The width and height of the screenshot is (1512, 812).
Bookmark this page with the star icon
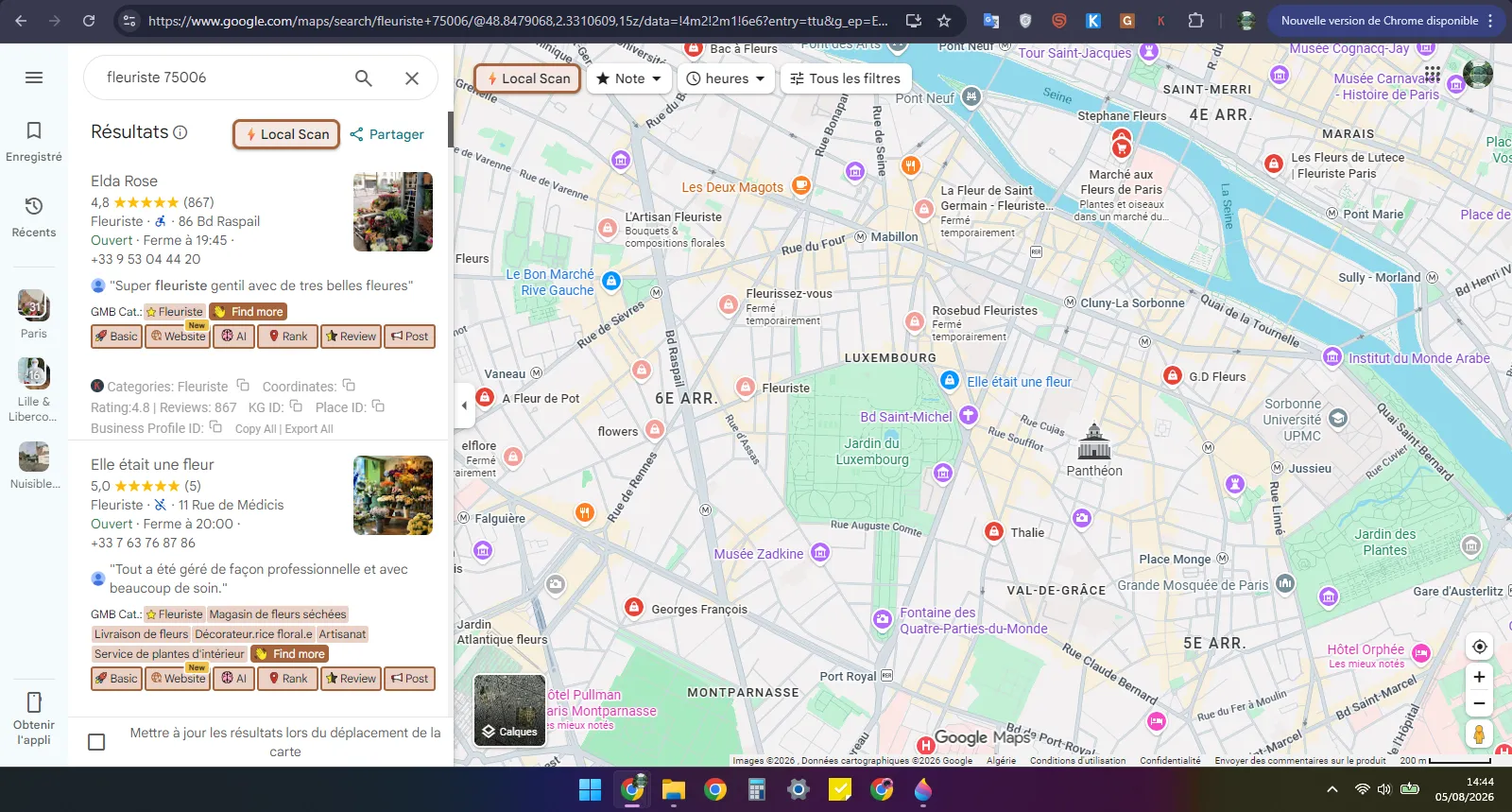coord(943,21)
